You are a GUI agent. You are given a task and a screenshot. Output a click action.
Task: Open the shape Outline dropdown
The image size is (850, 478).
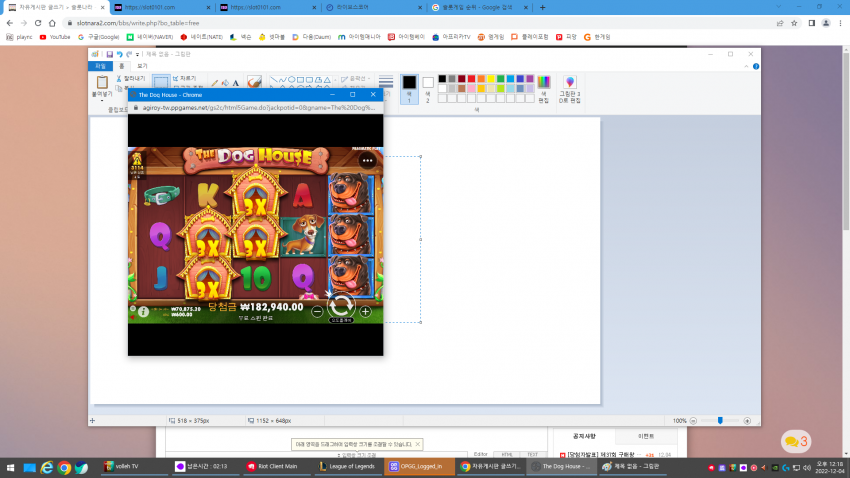pyautogui.click(x=356, y=79)
